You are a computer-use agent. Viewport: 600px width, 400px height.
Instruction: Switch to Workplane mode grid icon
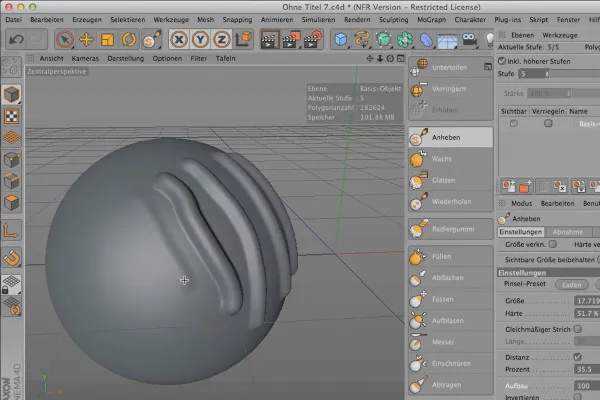coord(11,137)
